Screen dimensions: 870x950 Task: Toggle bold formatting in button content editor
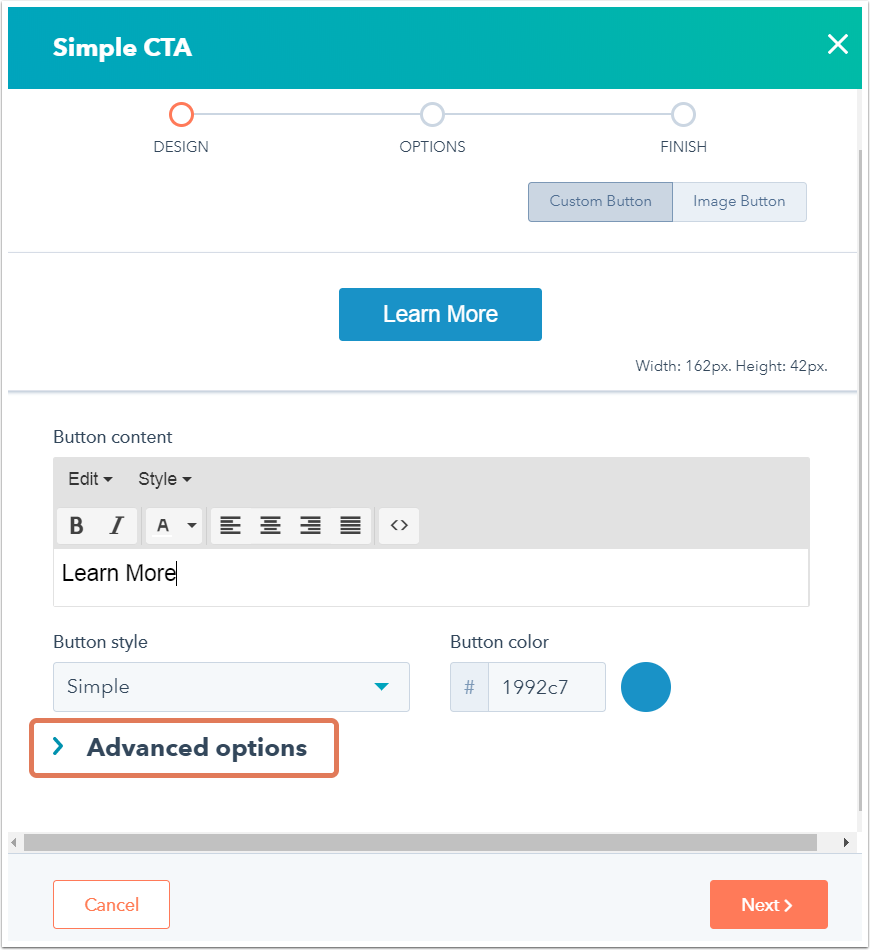click(x=76, y=526)
